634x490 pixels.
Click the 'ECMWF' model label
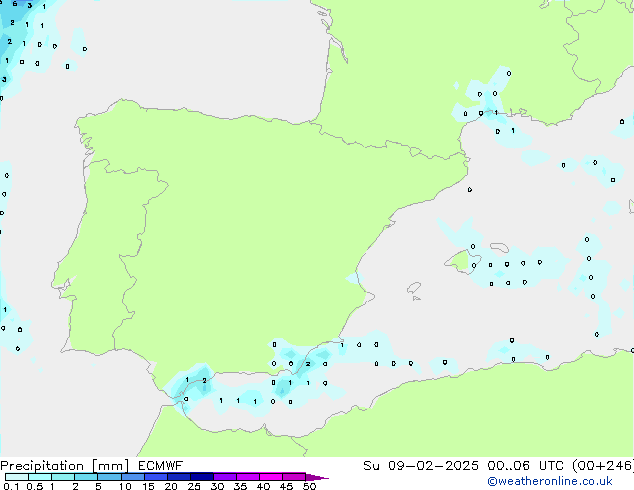161,466
